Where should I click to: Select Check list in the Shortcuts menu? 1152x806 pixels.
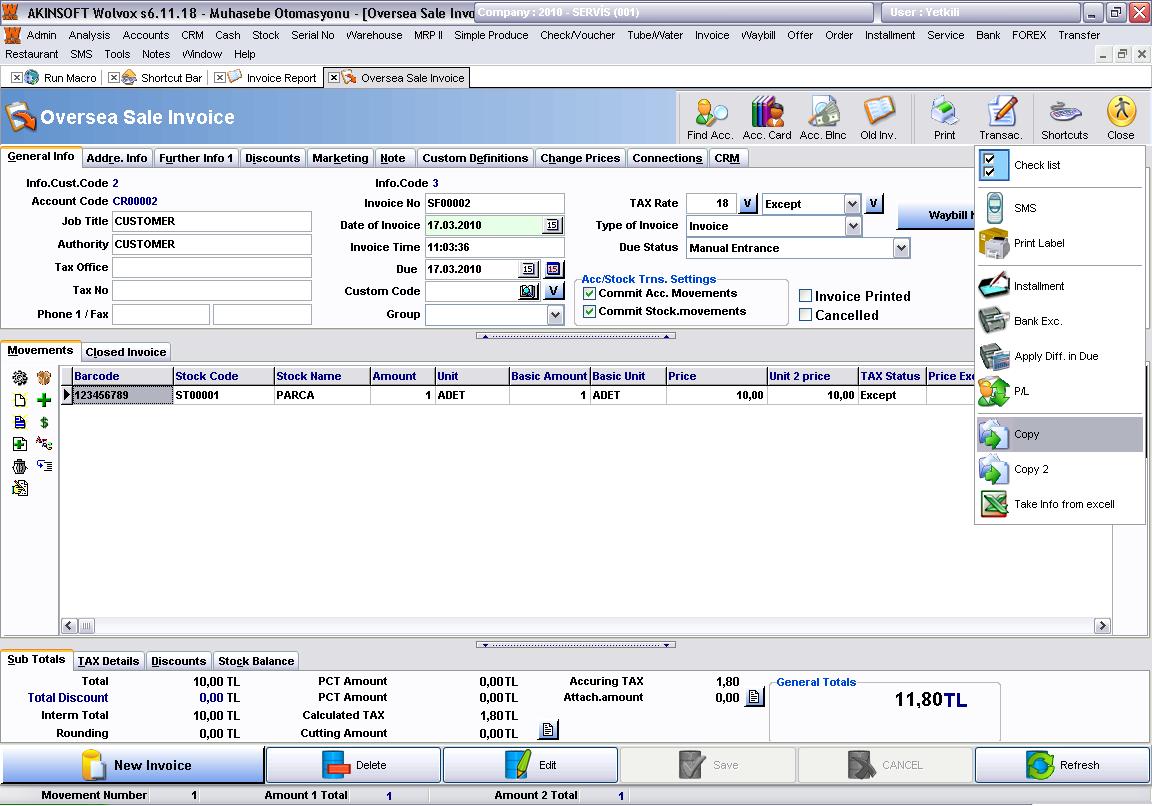(1060, 165)
